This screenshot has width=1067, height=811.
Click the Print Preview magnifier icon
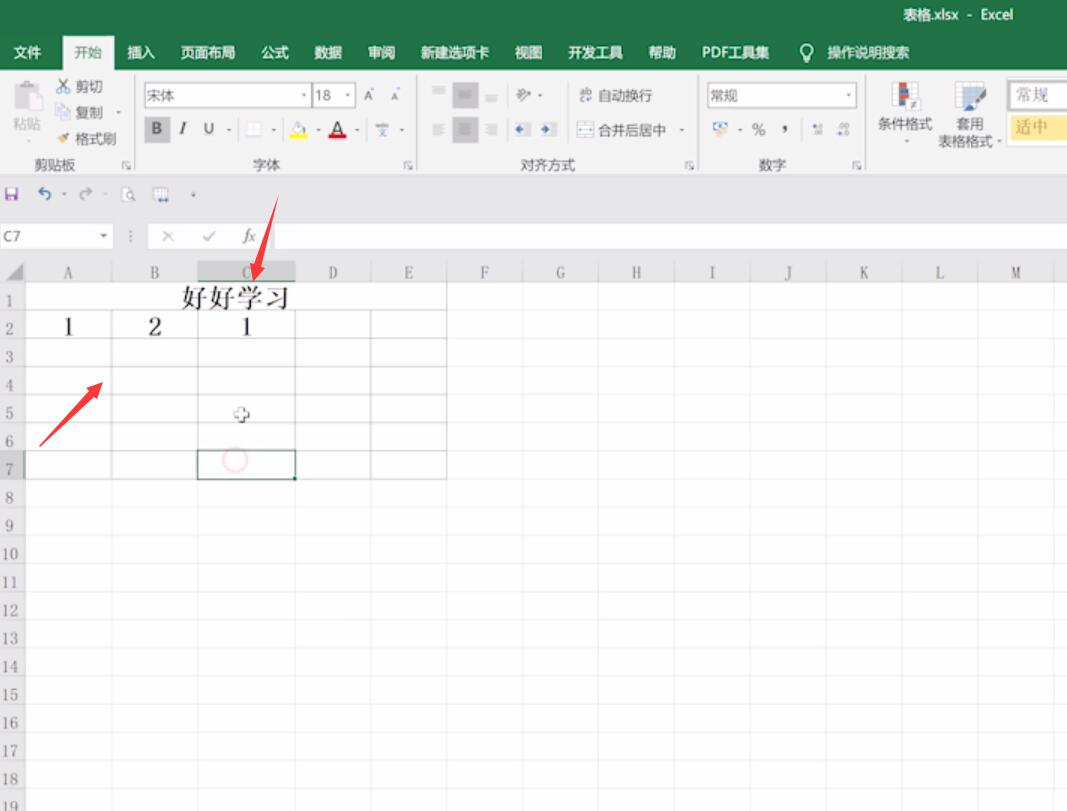point(128,195)
